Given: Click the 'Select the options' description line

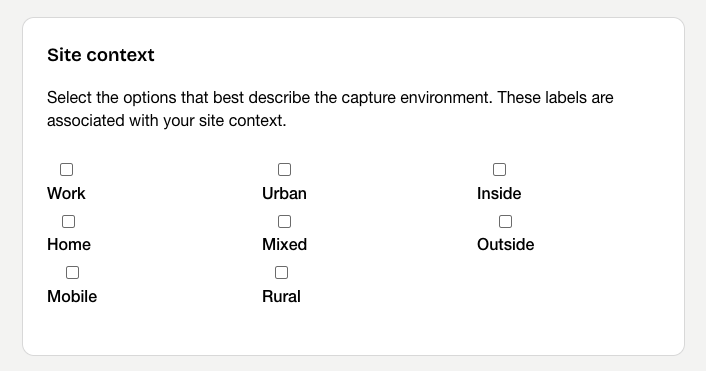Looking at the screenshot, I should 330,98.
